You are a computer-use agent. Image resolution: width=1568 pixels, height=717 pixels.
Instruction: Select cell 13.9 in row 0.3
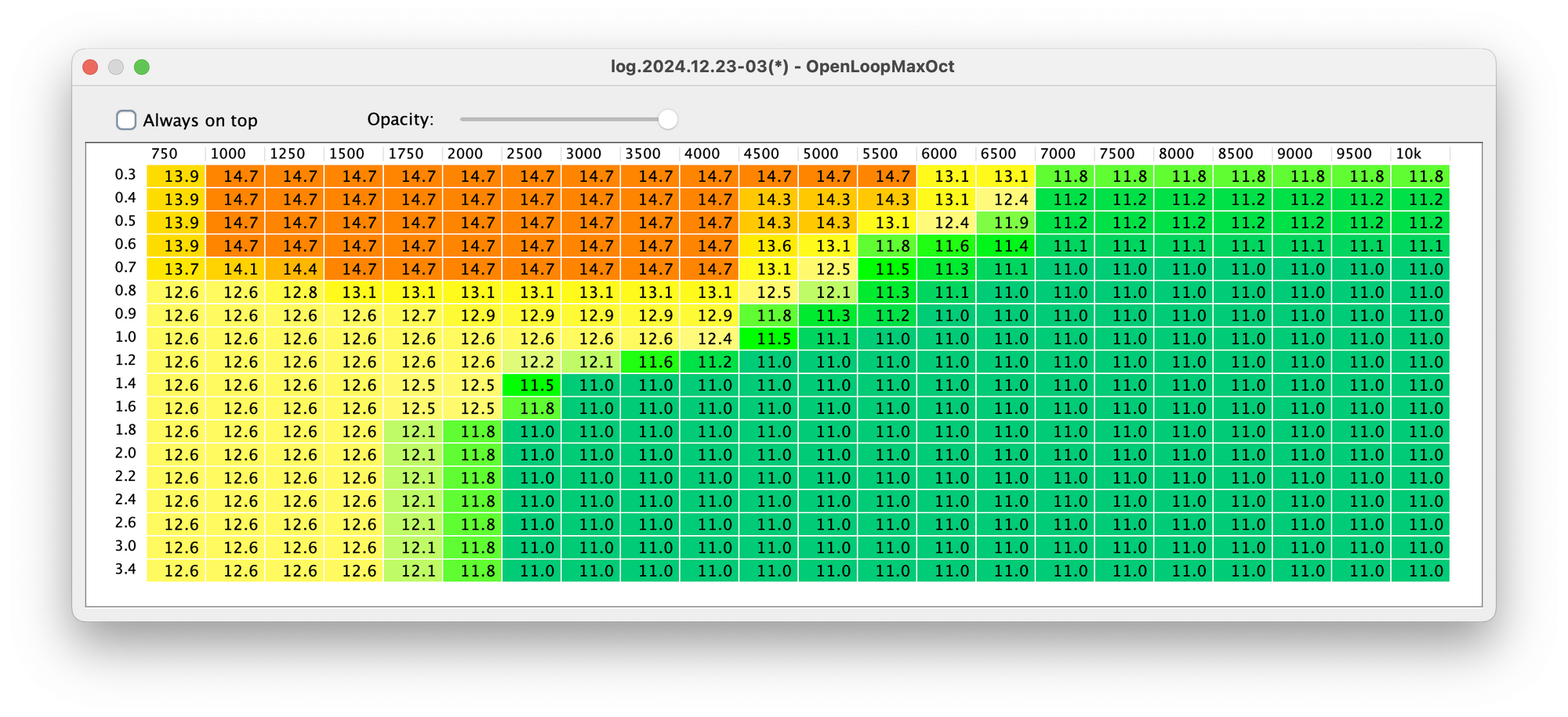click(176, 177)
